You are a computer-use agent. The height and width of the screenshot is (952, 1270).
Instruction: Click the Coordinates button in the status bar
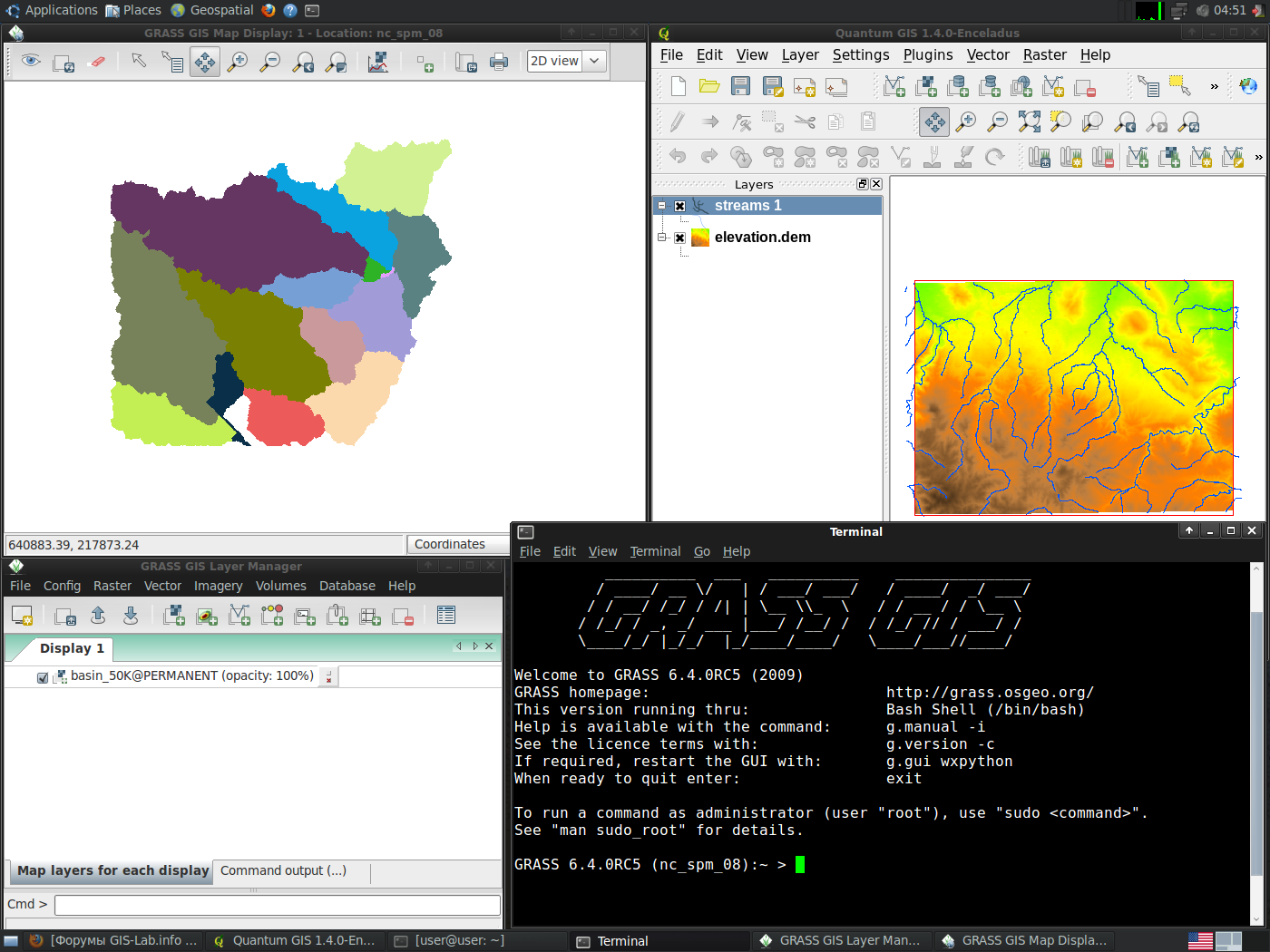(450, 544)
